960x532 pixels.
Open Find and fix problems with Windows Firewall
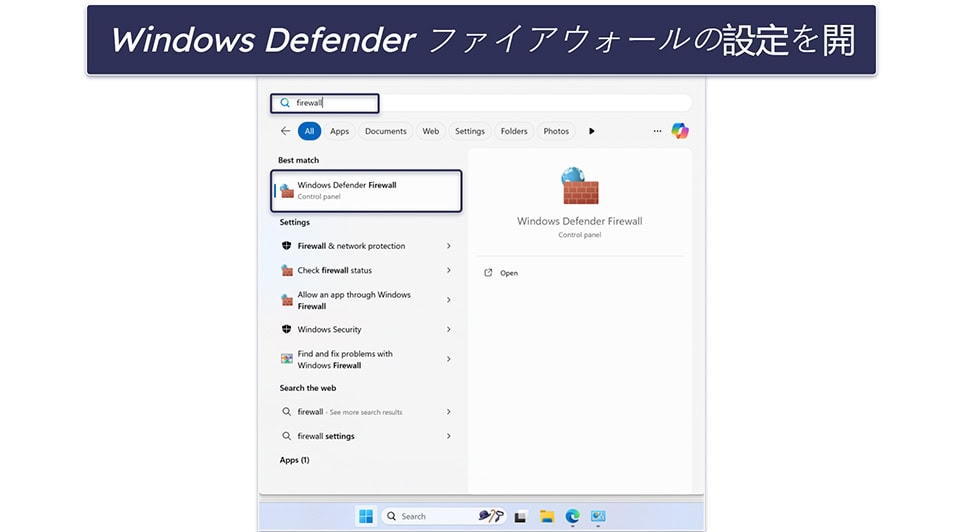click(366, 359)
